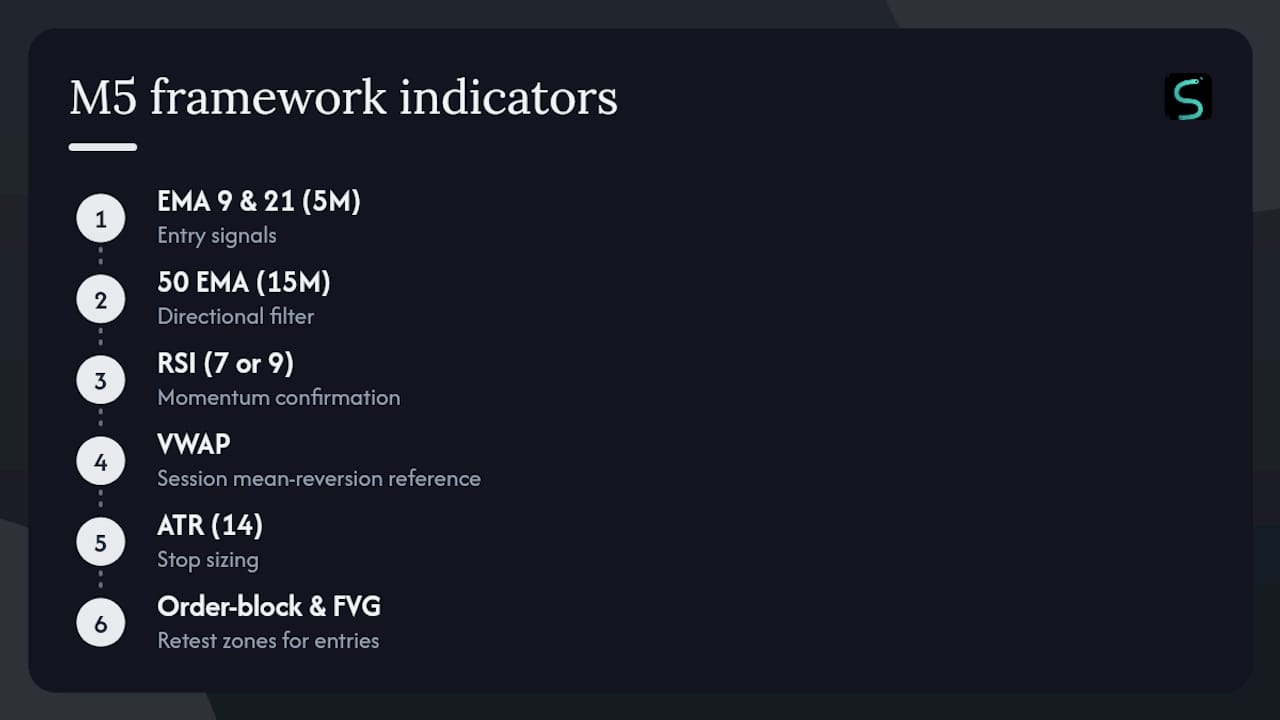Select the number 5 circle marker
Viewport: 1280px width, 720px height.
click(x=100, y=543)
